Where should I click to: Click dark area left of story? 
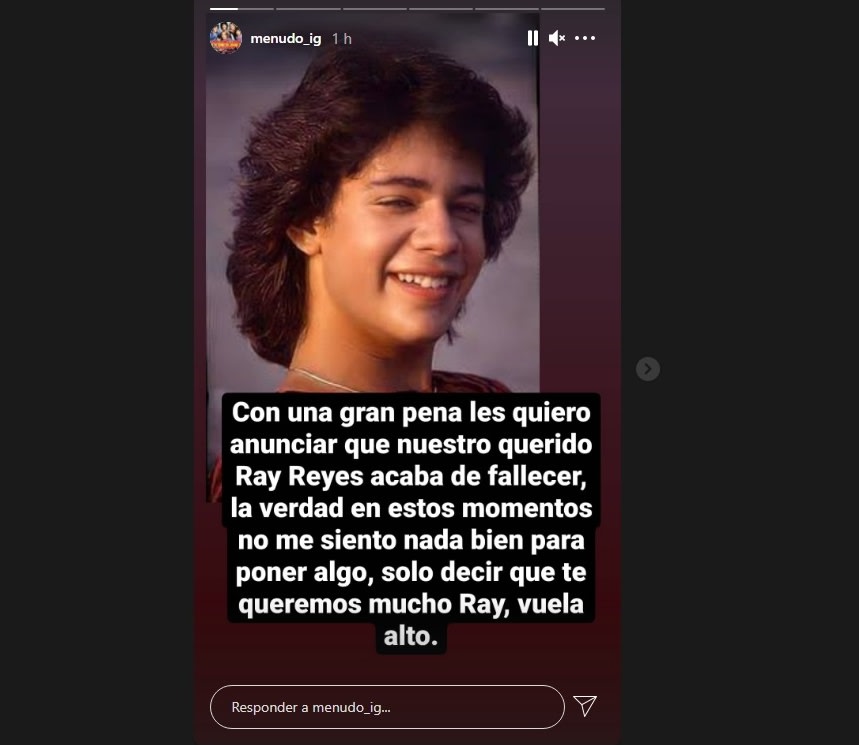pos(97,372)
